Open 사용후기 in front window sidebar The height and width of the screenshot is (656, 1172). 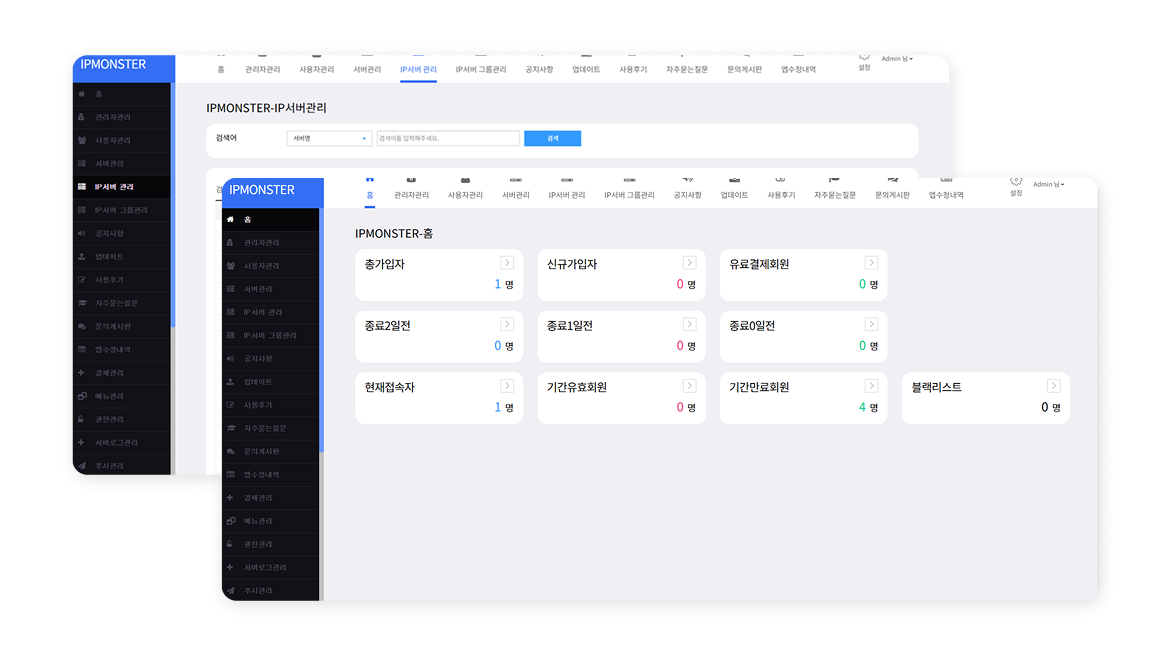point(271,405)
